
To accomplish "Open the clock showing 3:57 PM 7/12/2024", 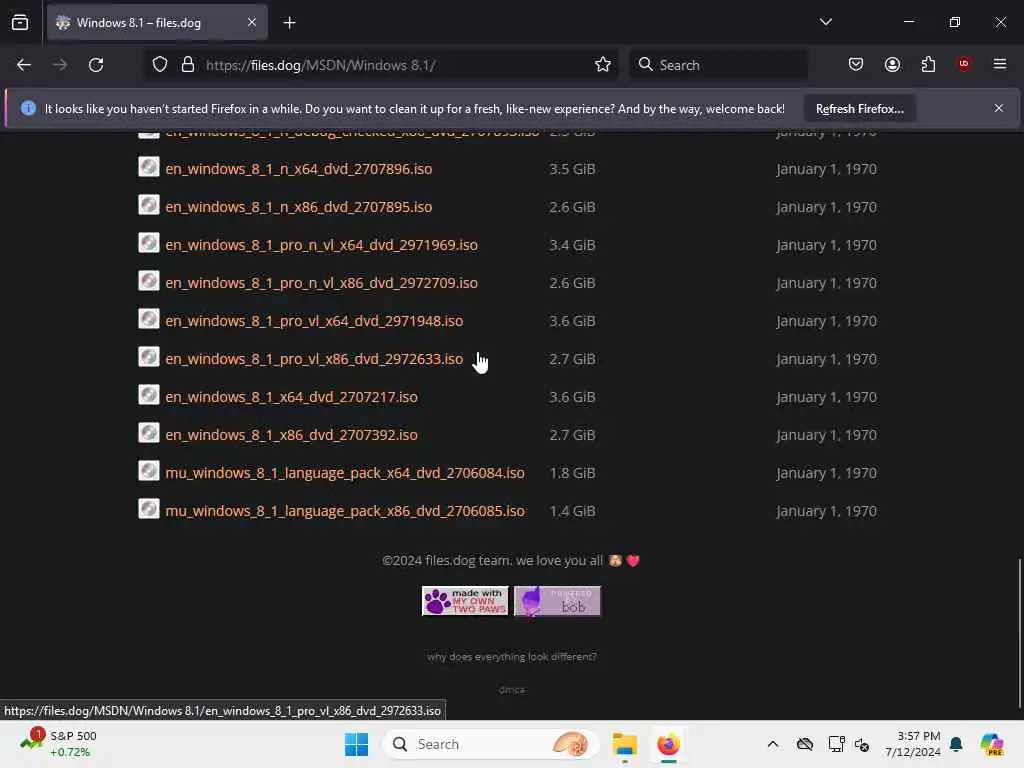I will 912,744.
